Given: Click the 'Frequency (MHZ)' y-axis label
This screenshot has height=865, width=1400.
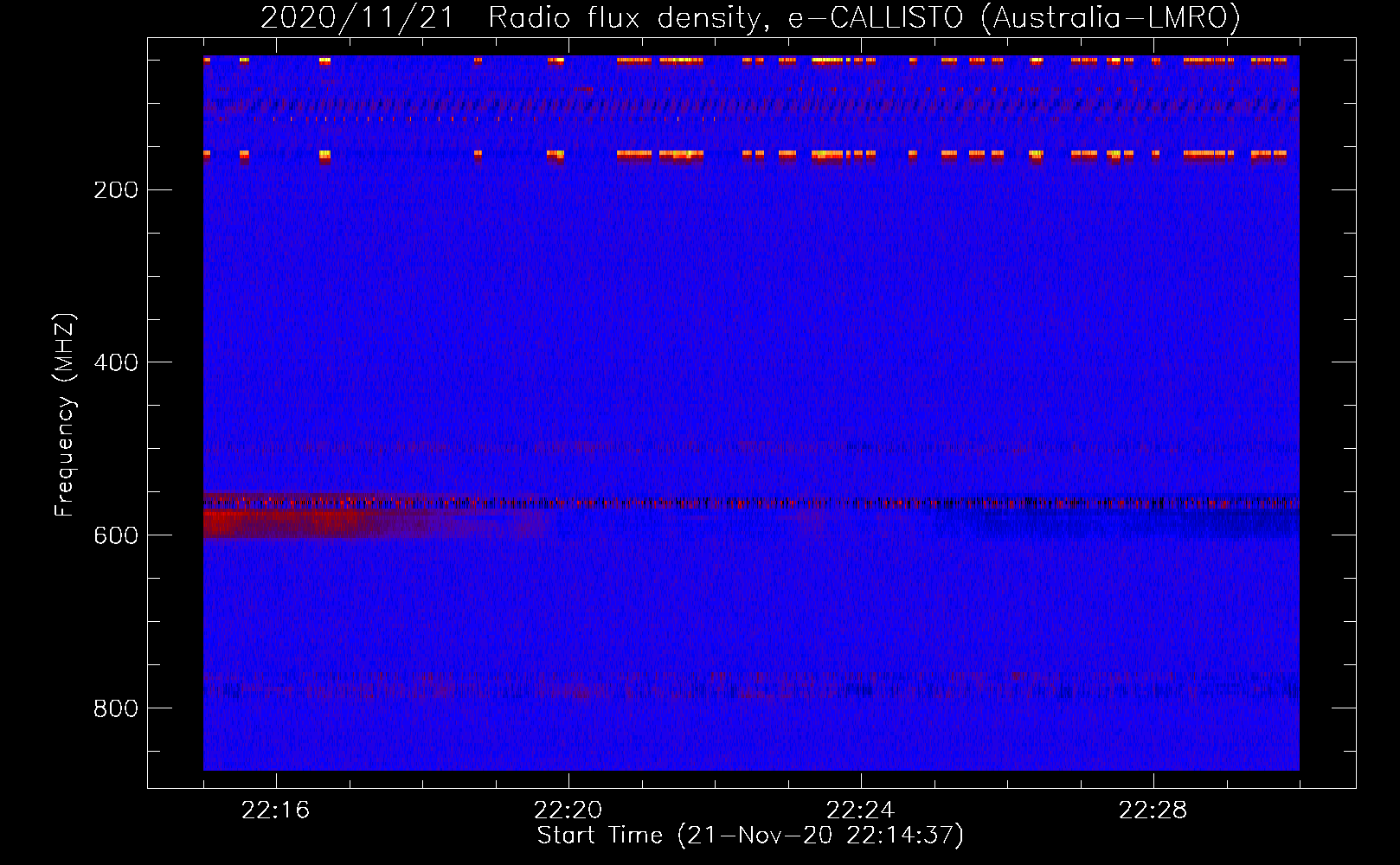Looking at the screenshot, I should [x=65, y=415].
